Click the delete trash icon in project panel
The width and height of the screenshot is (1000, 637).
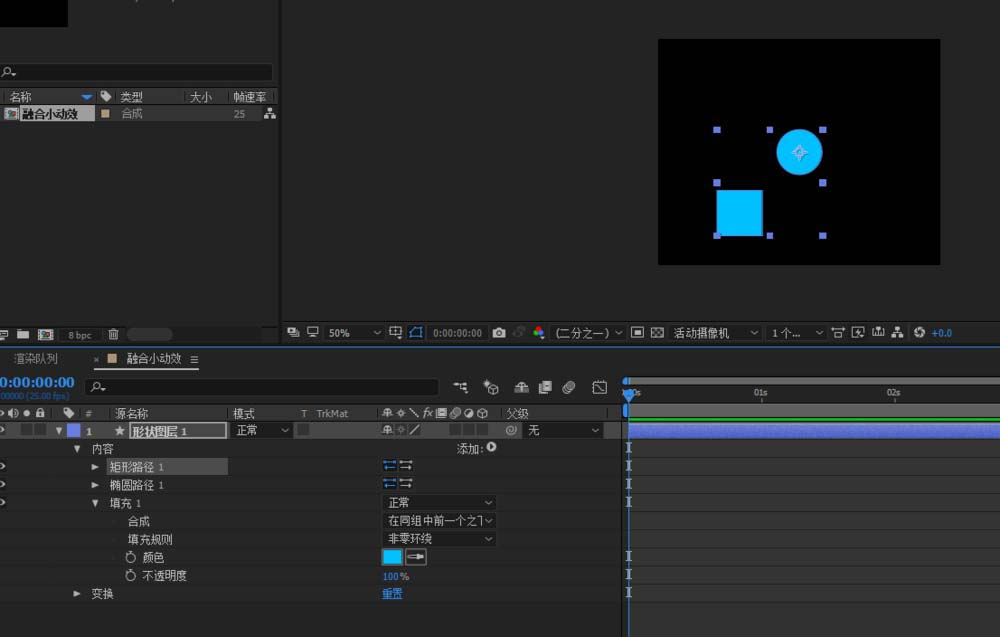(x=113, y=335)
